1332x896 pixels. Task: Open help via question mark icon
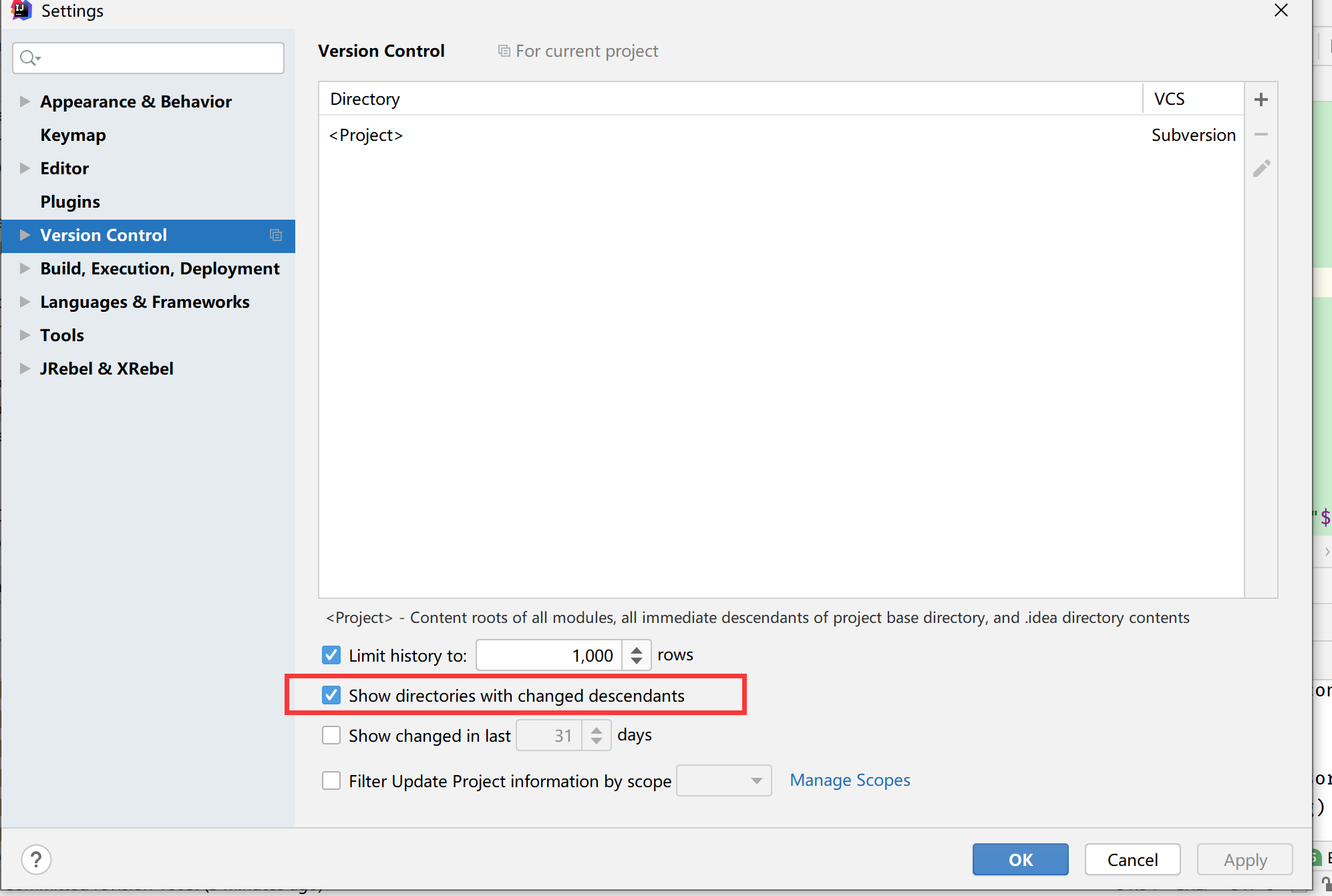click(x=37, y=859)
